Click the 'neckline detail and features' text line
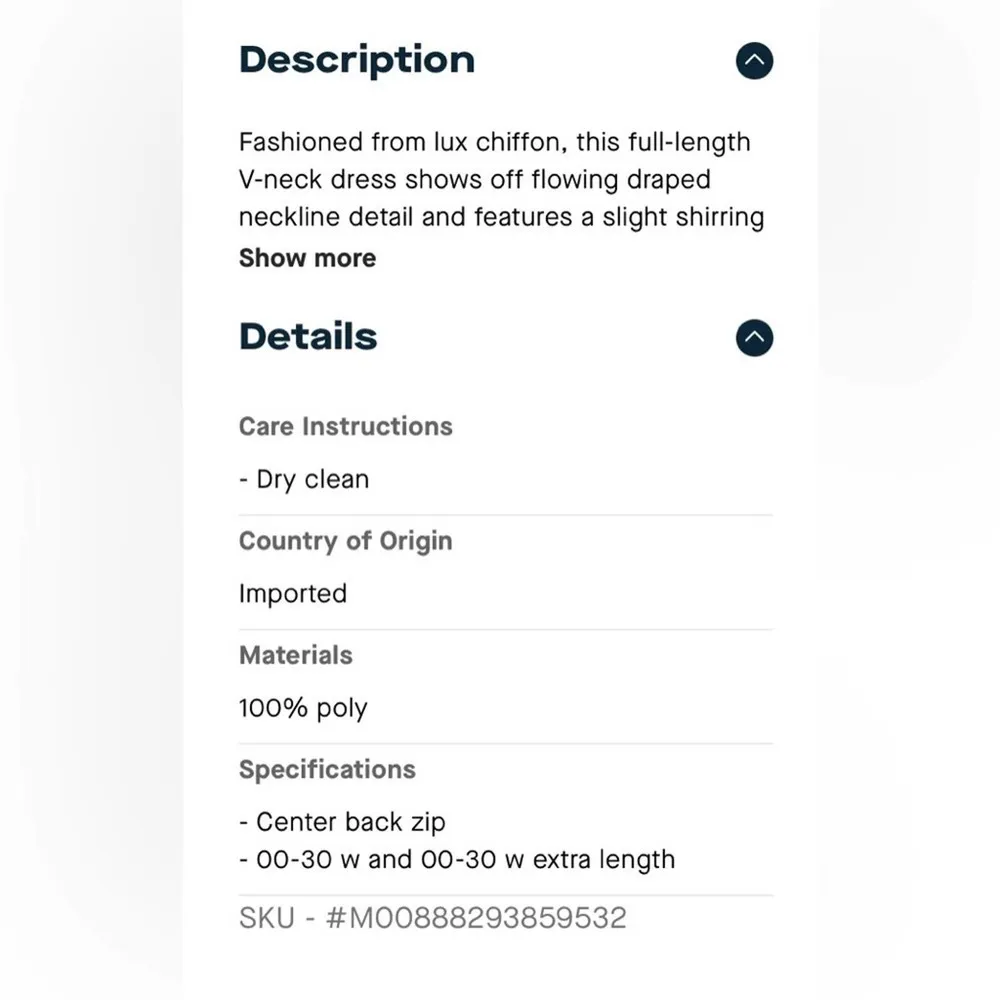Image resolution: width=1000 pixels, height=1000 pixels. point(501,218)
